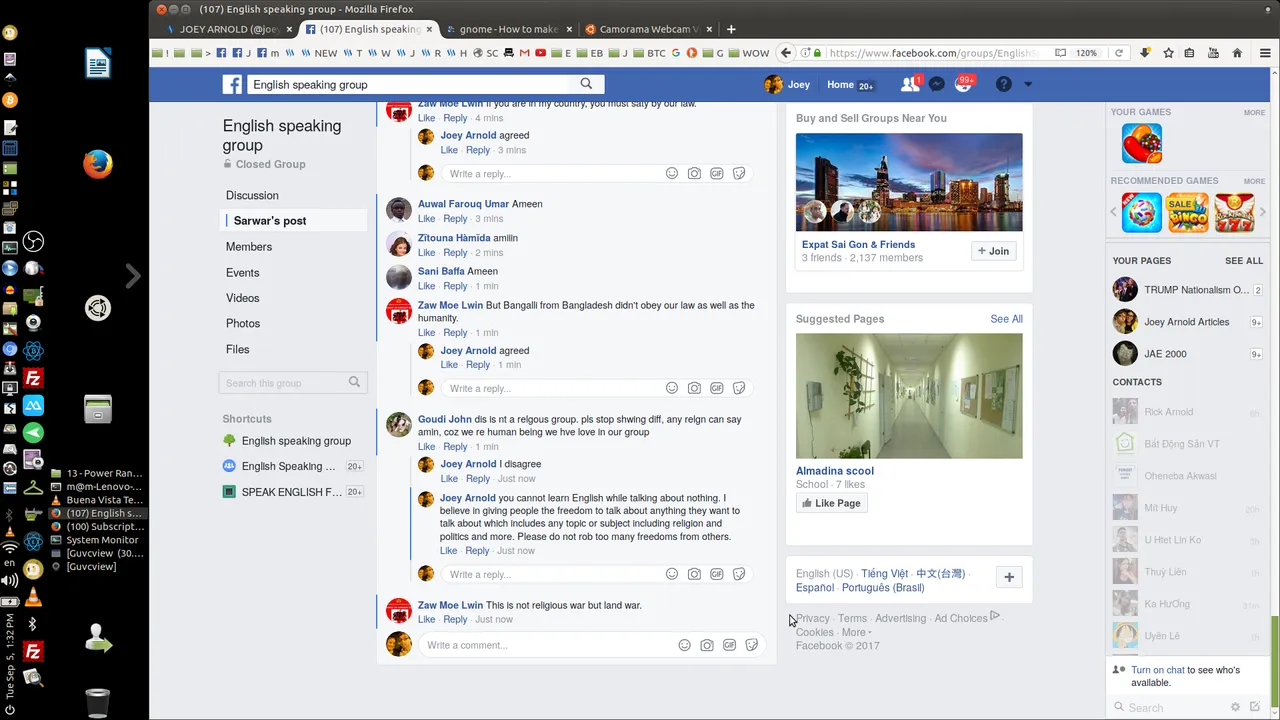
Task: Insert GIF in main comment box
Action: (x=730, y=645)
